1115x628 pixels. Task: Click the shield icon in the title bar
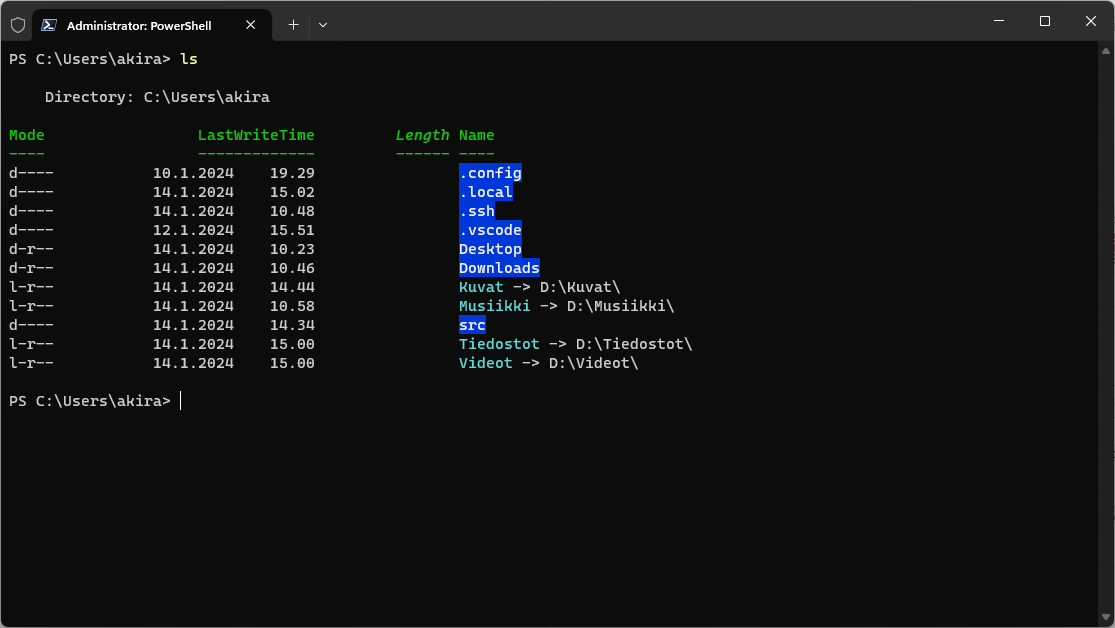17,24
